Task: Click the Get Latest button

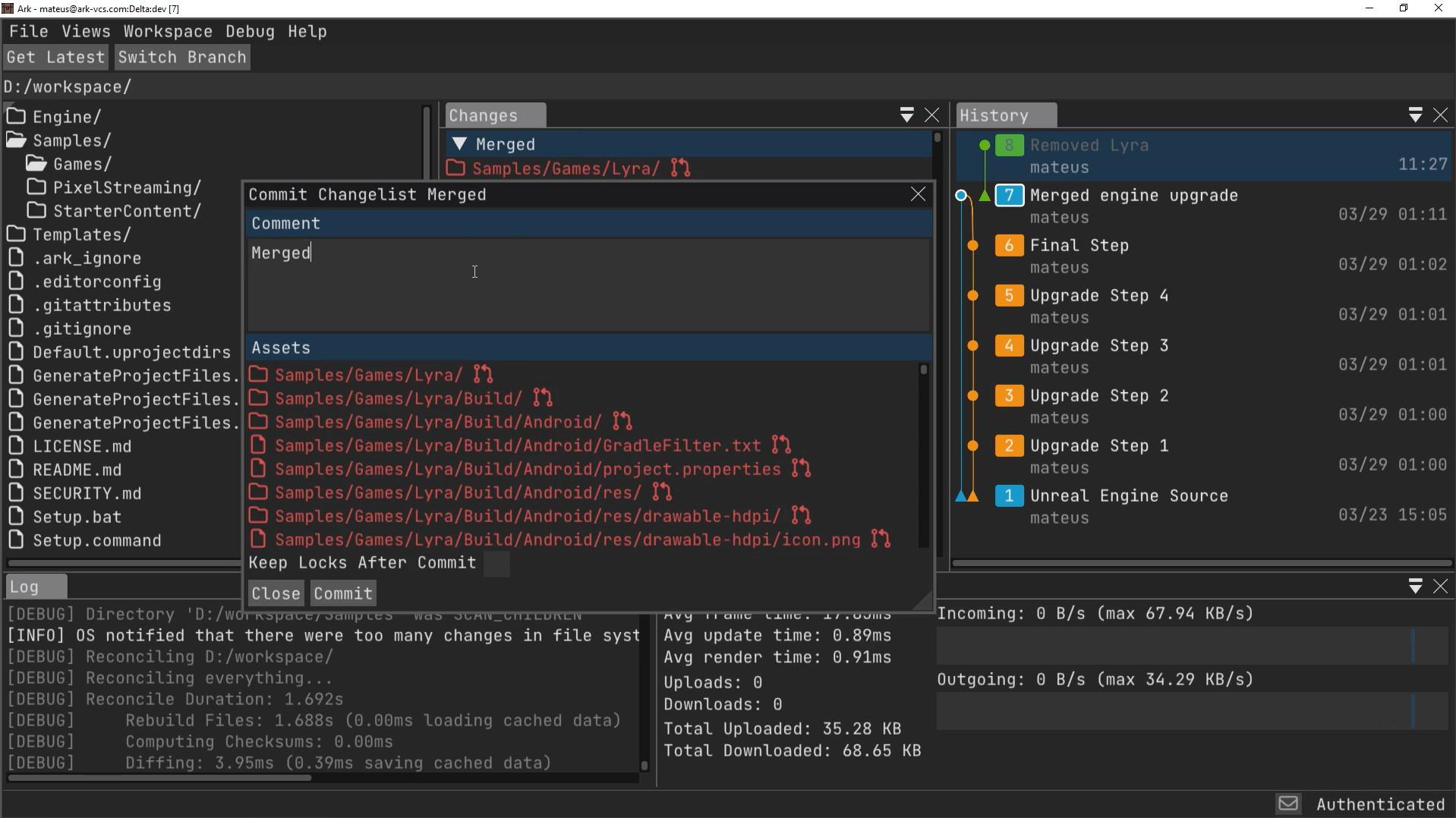Action: tap(55, 58)
